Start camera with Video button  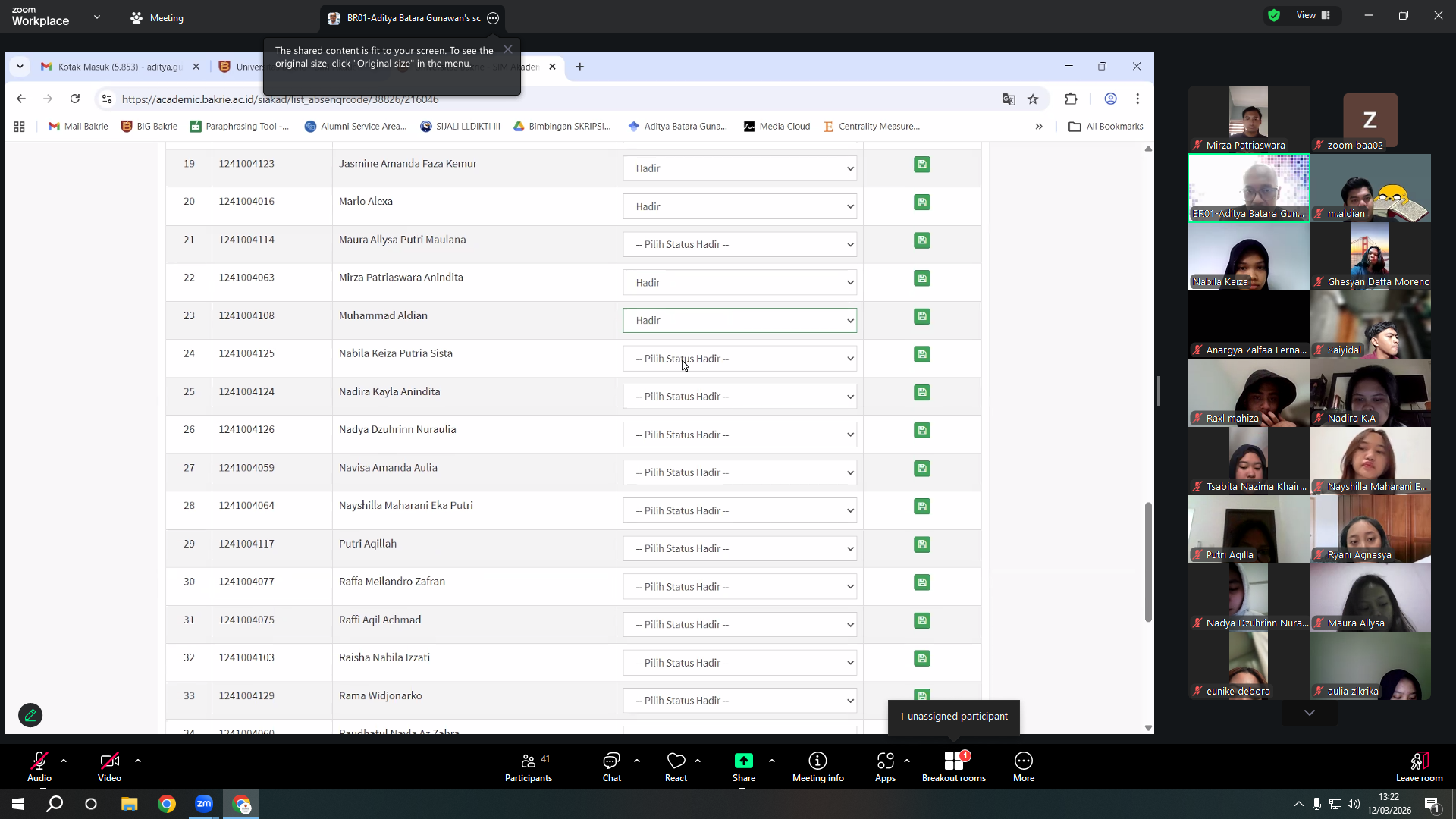click(109, 767)
